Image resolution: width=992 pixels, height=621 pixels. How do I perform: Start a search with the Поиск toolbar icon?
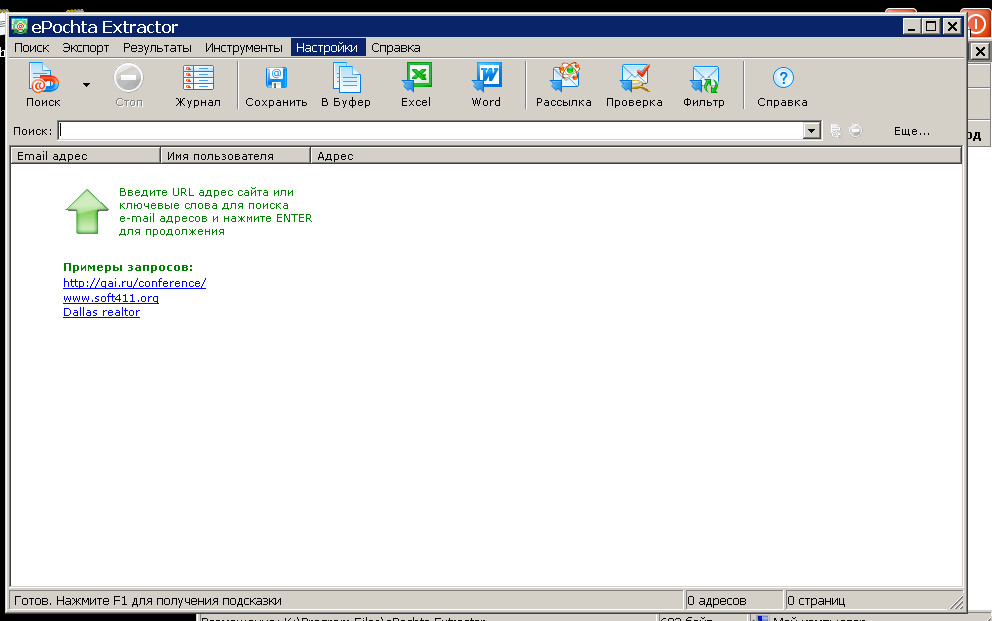point(43,84)
